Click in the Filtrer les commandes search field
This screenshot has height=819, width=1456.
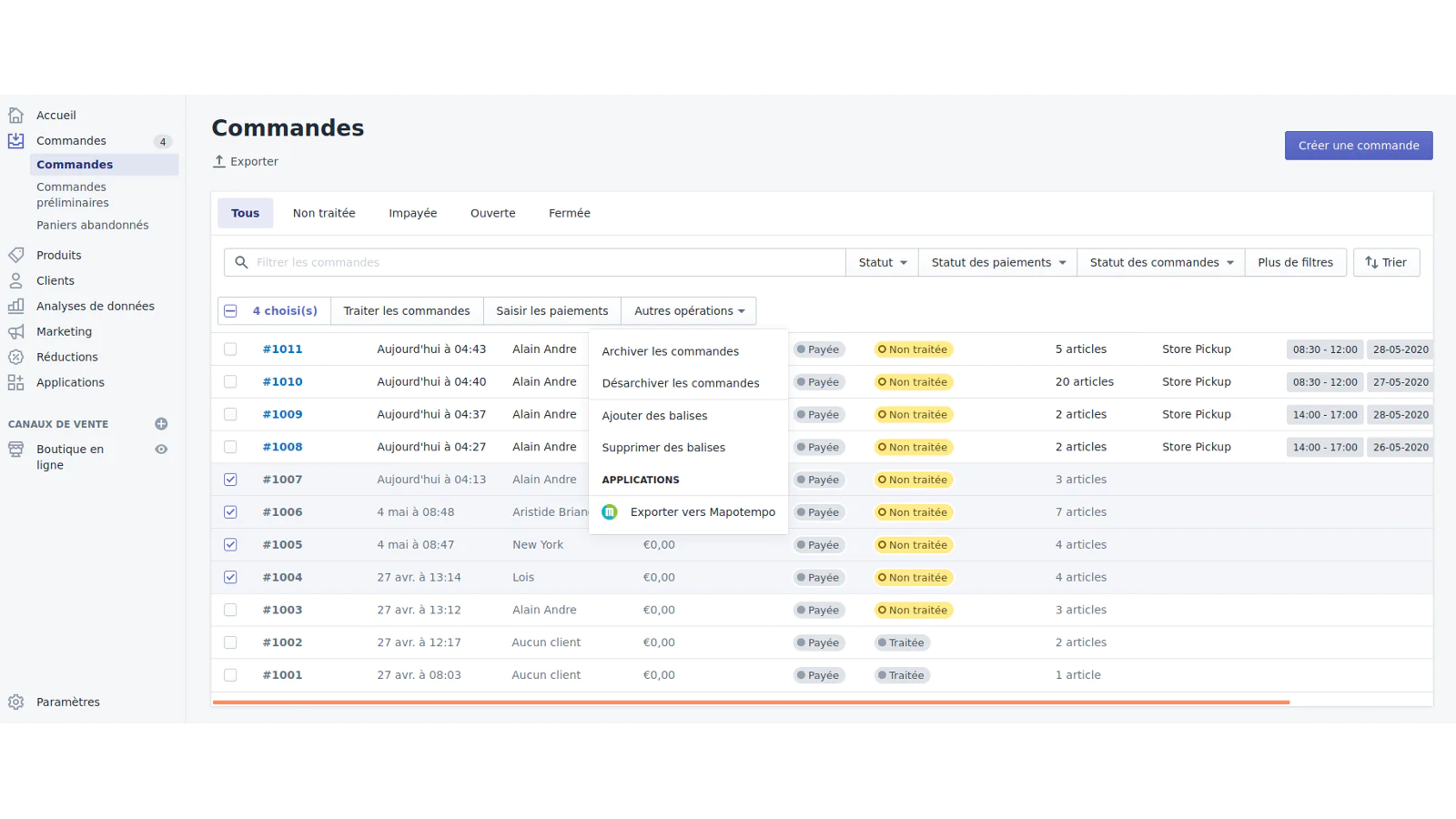546,263
